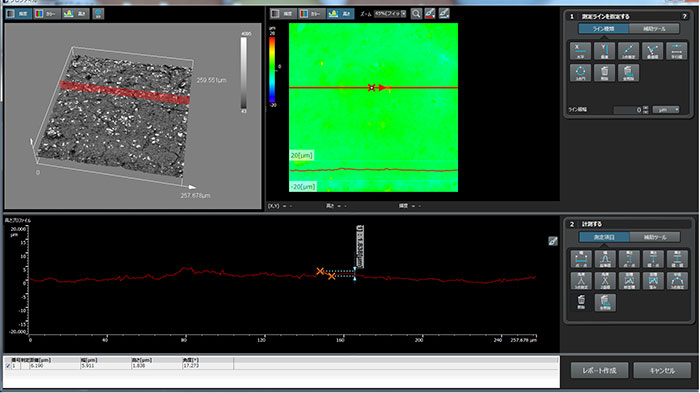Switch to line type tab
The width and height of the screenshot is (700, 393).
pyautogui.click(x=604, y=29)
